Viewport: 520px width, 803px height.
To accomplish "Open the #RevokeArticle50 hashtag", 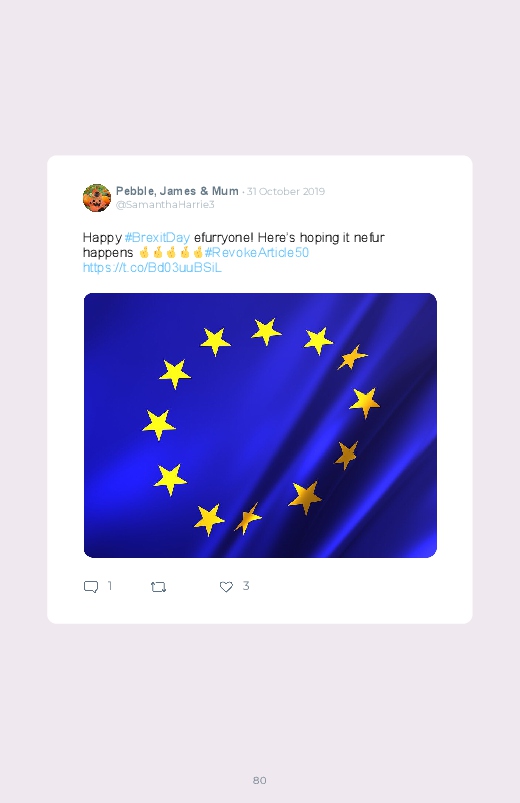I will pyautogui.click(x=257, y=252).
